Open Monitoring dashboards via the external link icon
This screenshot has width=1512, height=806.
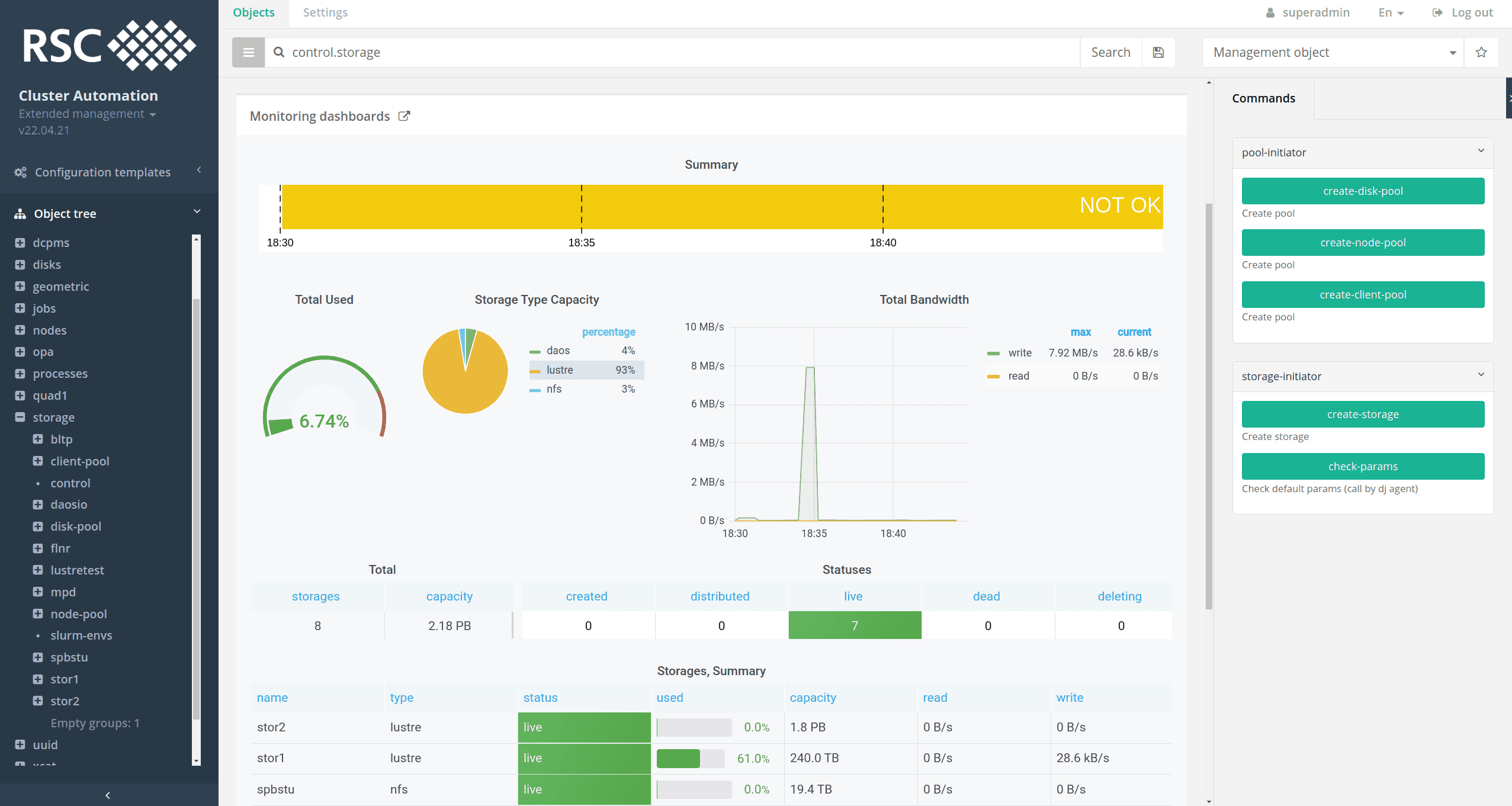pos(404,115)
